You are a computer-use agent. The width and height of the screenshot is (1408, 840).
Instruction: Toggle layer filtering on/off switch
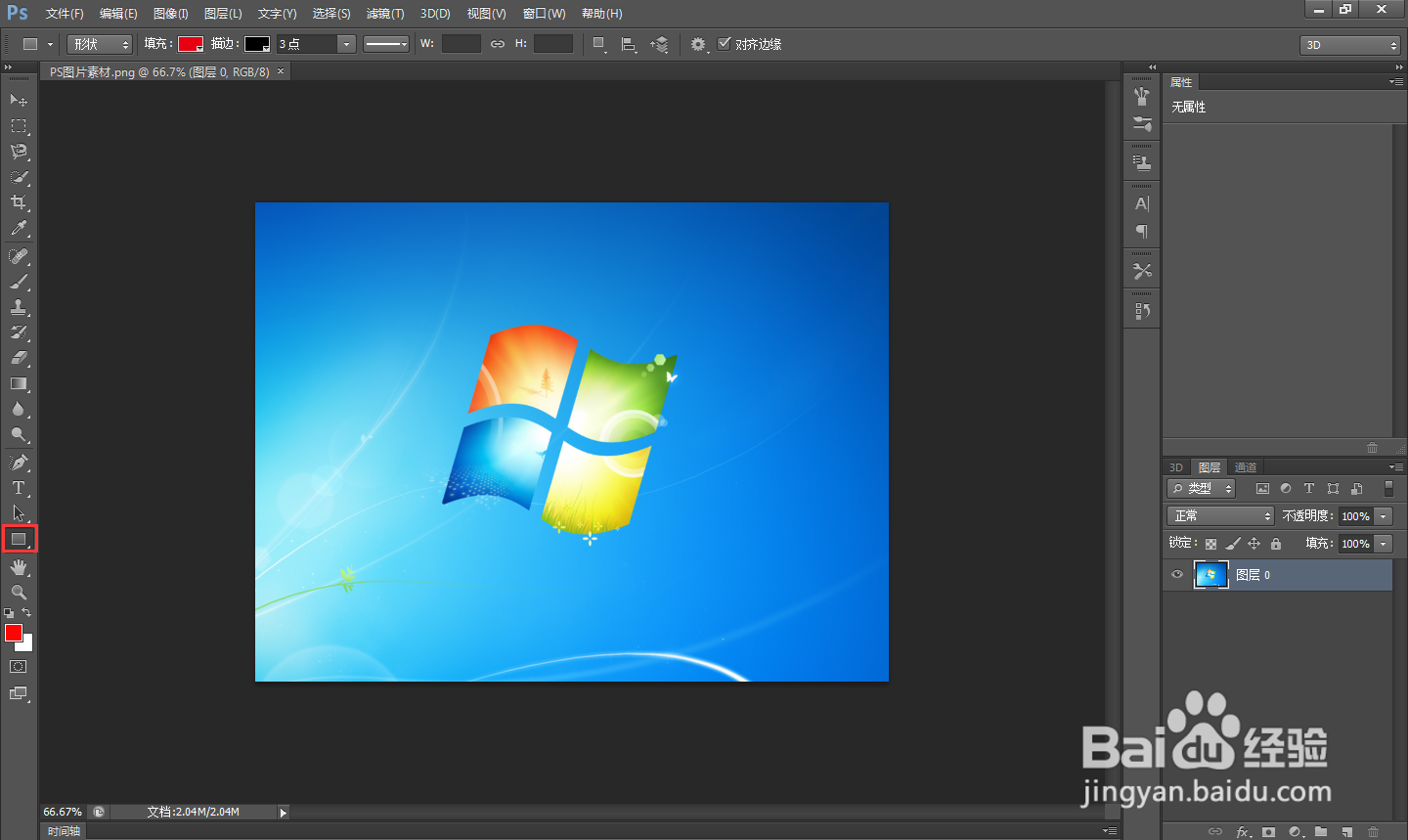click(x=1388, y=489)
